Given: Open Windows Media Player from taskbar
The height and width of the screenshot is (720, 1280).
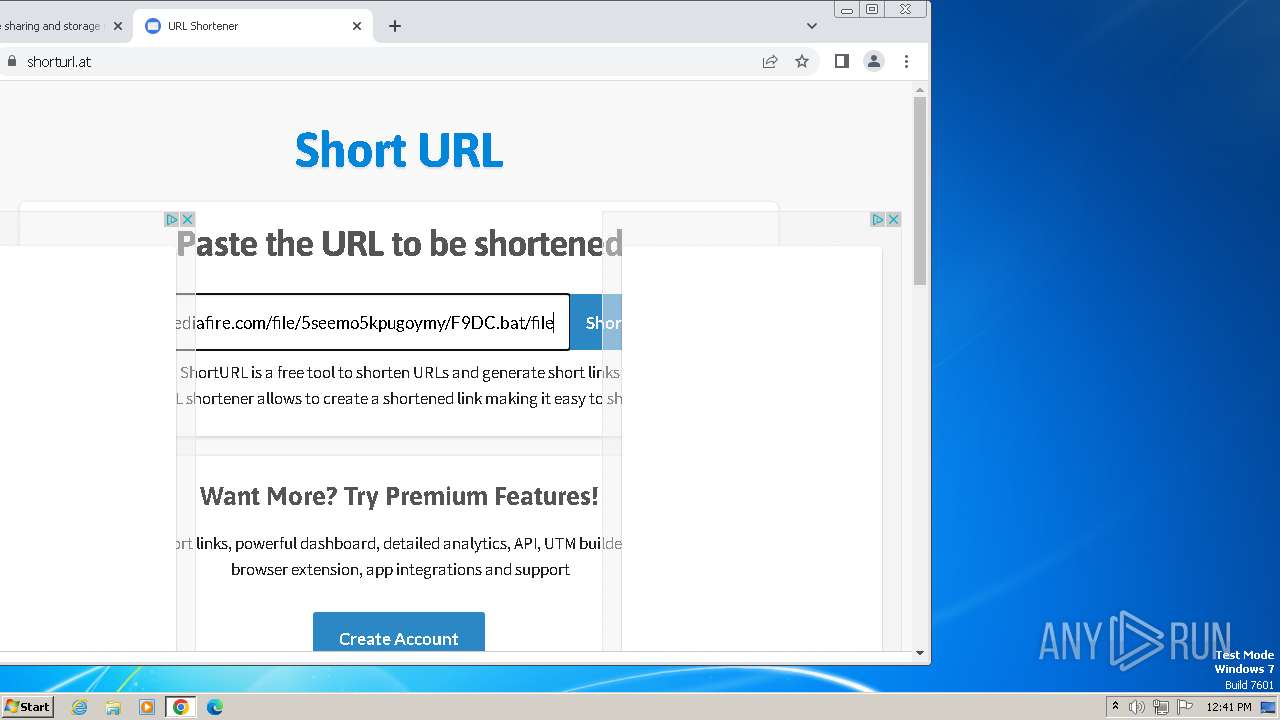Looking at the screenshot, I should pos(147,707).
